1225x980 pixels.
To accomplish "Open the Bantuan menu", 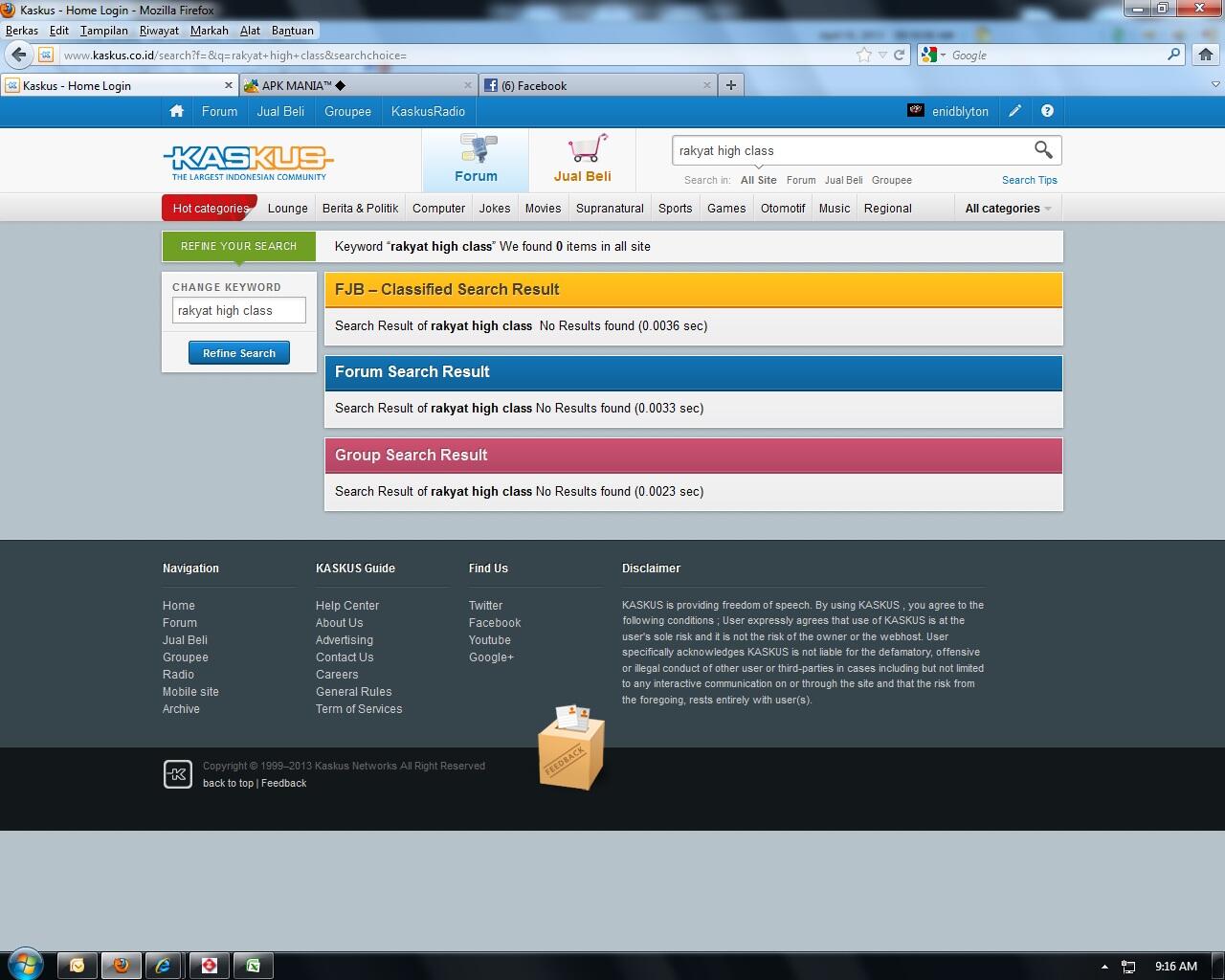I will 292,31.
